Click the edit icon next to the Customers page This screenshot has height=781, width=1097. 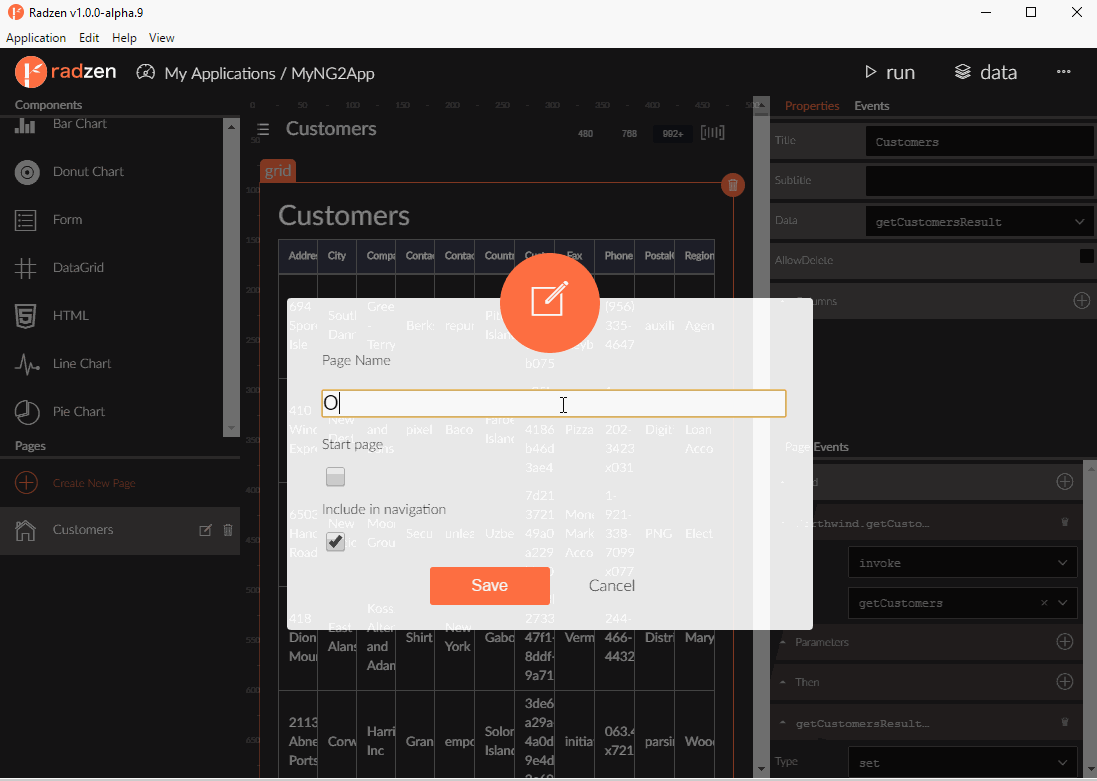tap(205, 530)
